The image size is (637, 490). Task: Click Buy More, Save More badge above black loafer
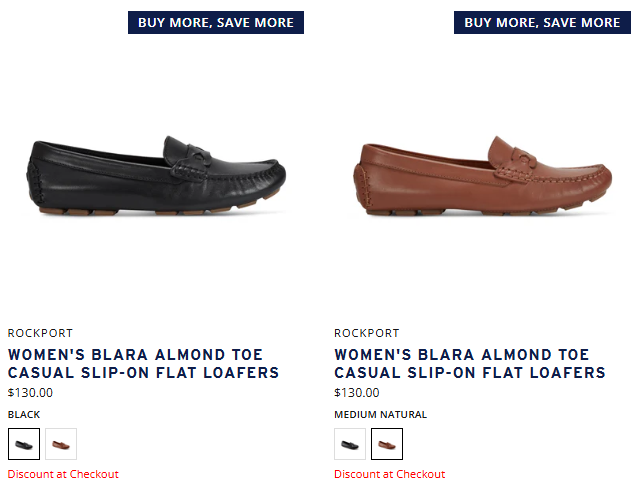(216, 23)
